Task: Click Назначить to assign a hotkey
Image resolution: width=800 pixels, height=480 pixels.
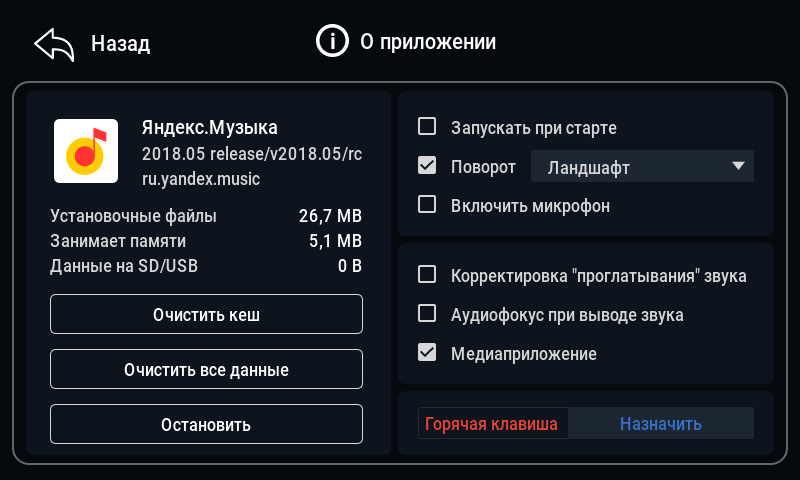Action: tap(661, 424)
